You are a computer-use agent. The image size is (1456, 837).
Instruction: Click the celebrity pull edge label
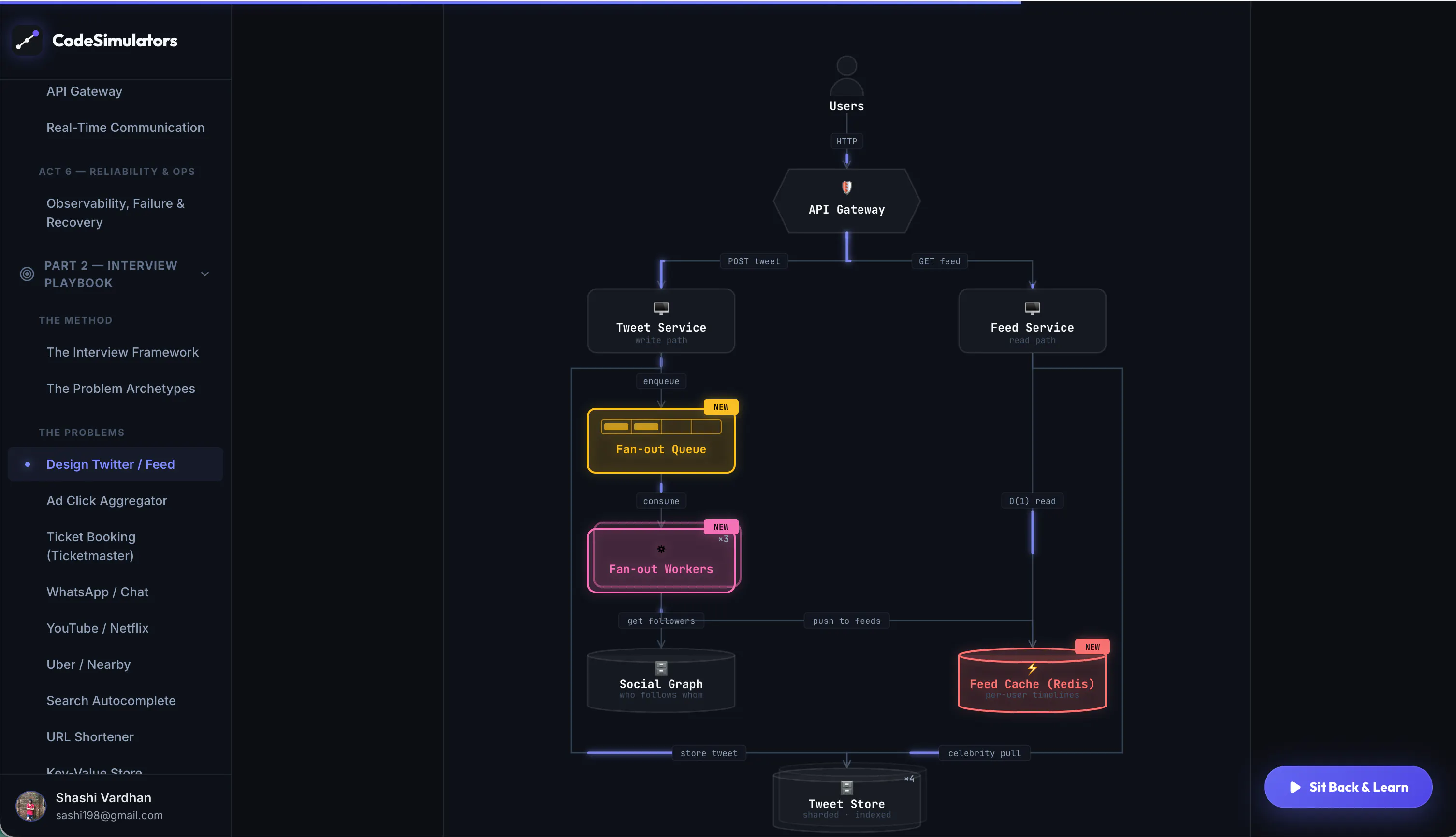(985, 753)
